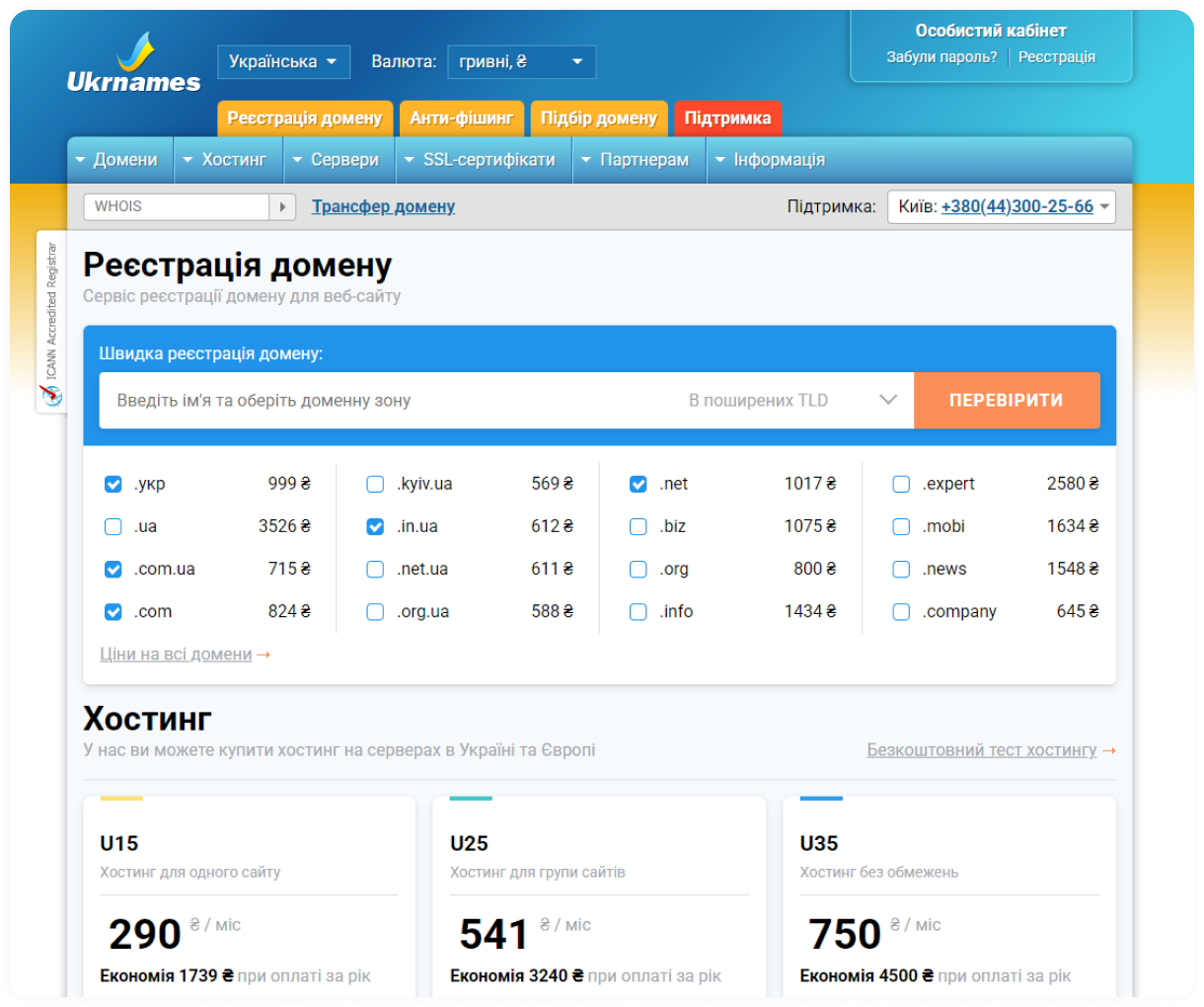1204x1007 pixels.
Task: Follow the 'Трансфер домену' link
Action: [x=383, y=206]
